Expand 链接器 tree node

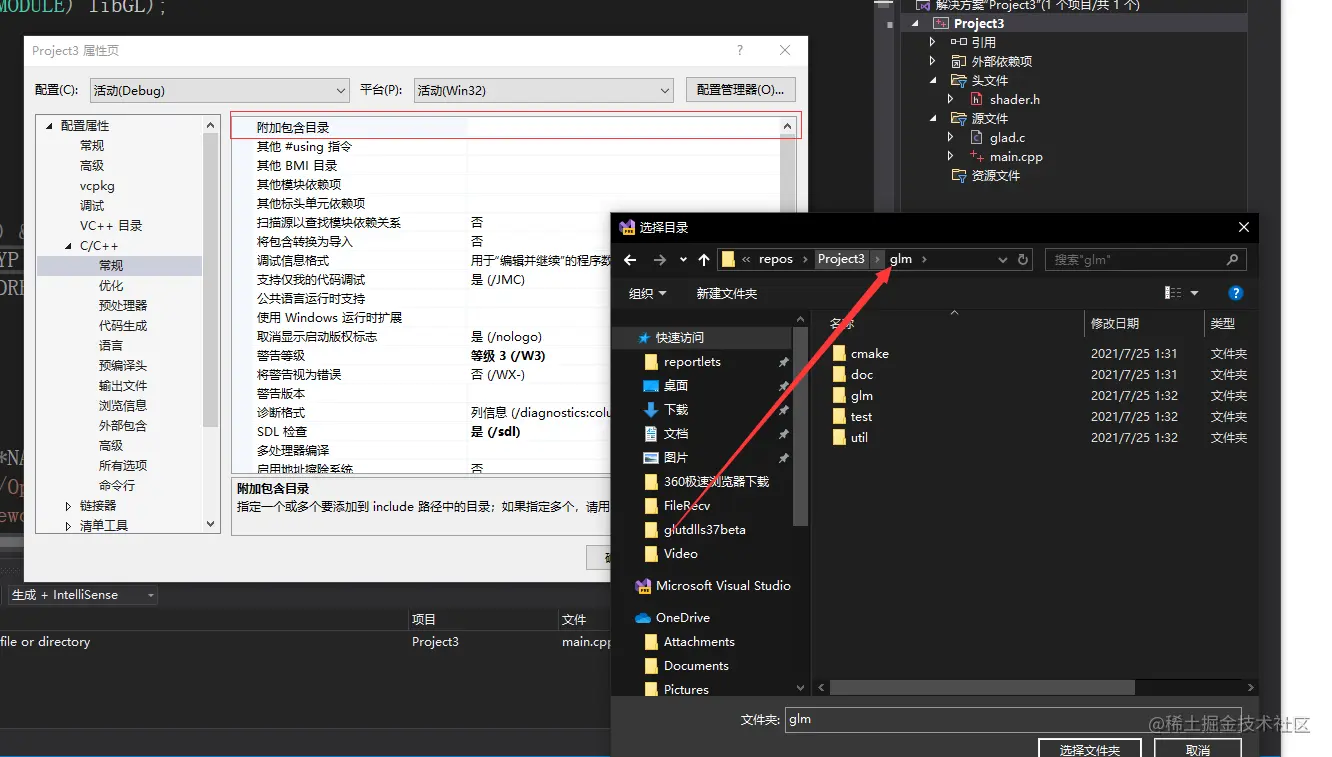[68, 506]
